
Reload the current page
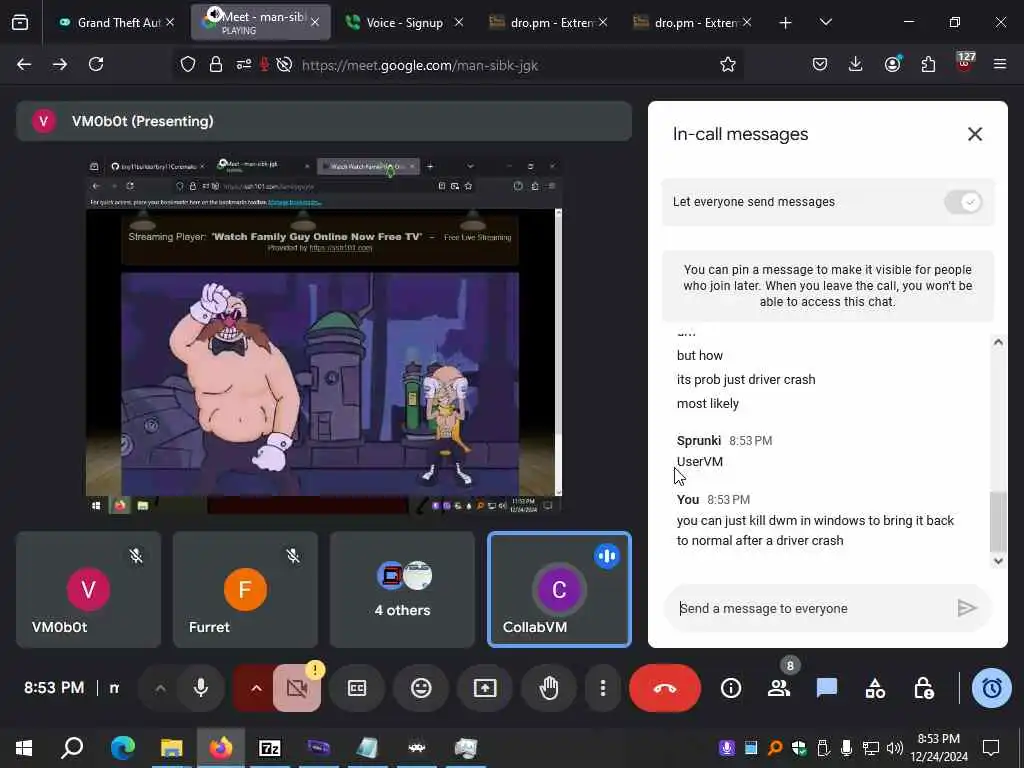(96, 64)
